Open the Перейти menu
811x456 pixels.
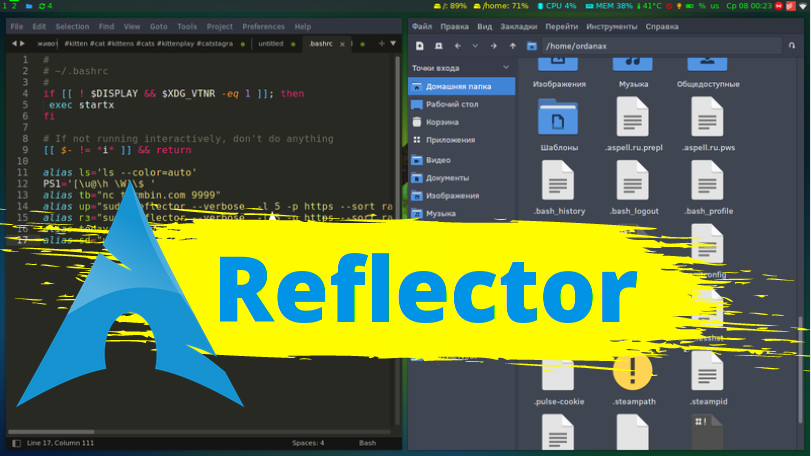point(561,26)
